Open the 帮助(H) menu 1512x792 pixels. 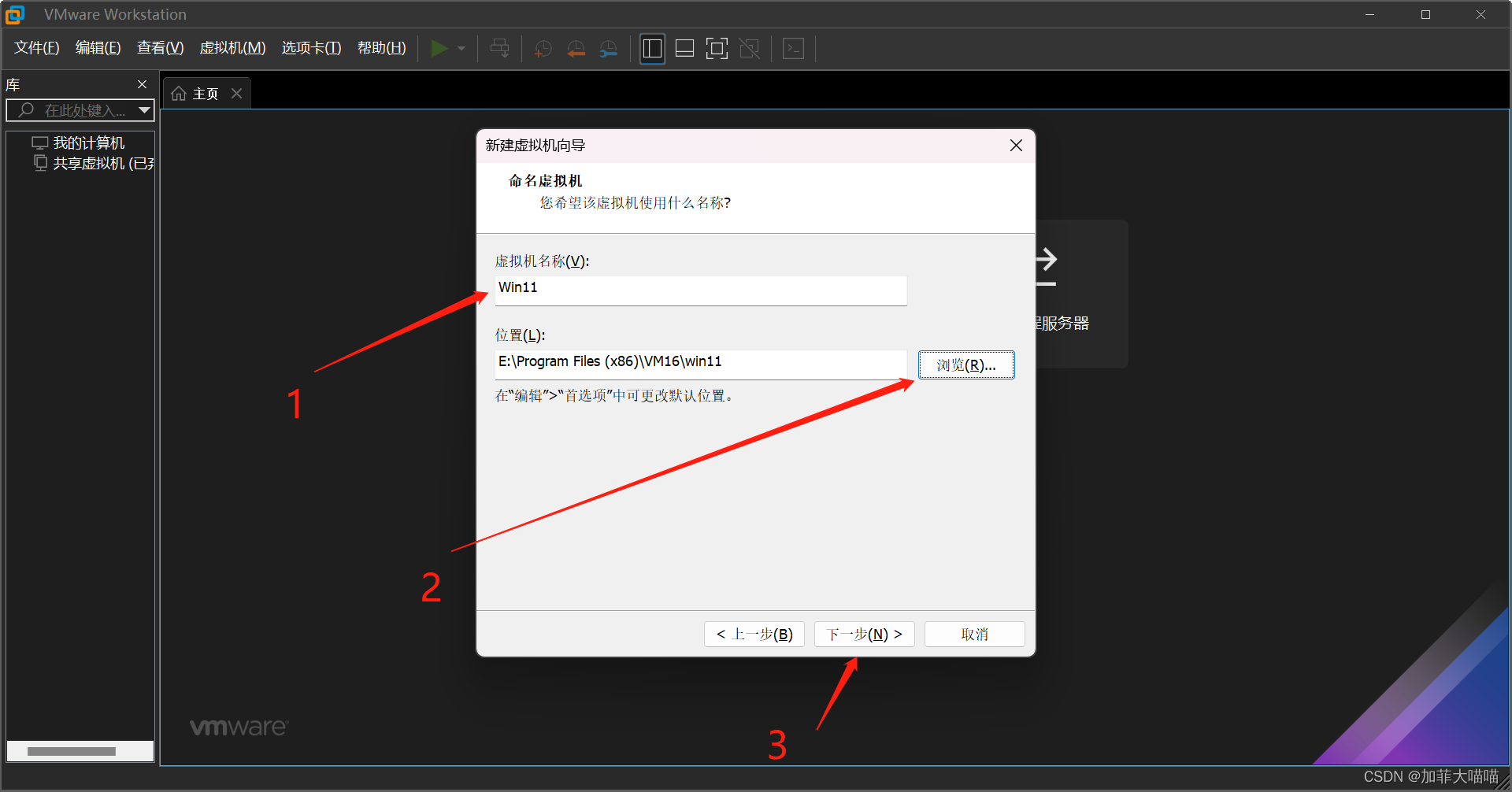pyautogui.click(x=381, y=48)
